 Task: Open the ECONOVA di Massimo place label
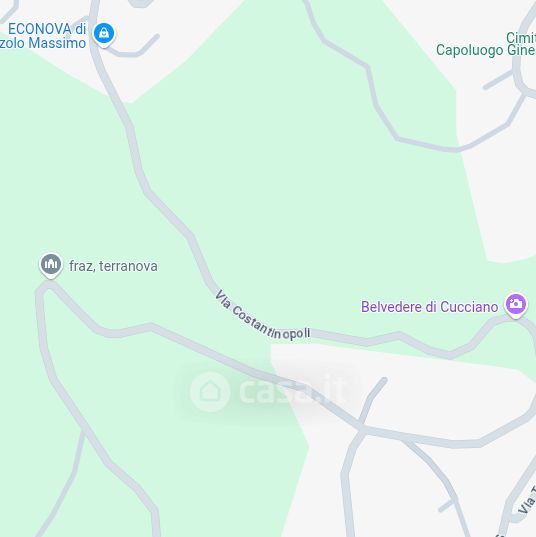point(43,36)
